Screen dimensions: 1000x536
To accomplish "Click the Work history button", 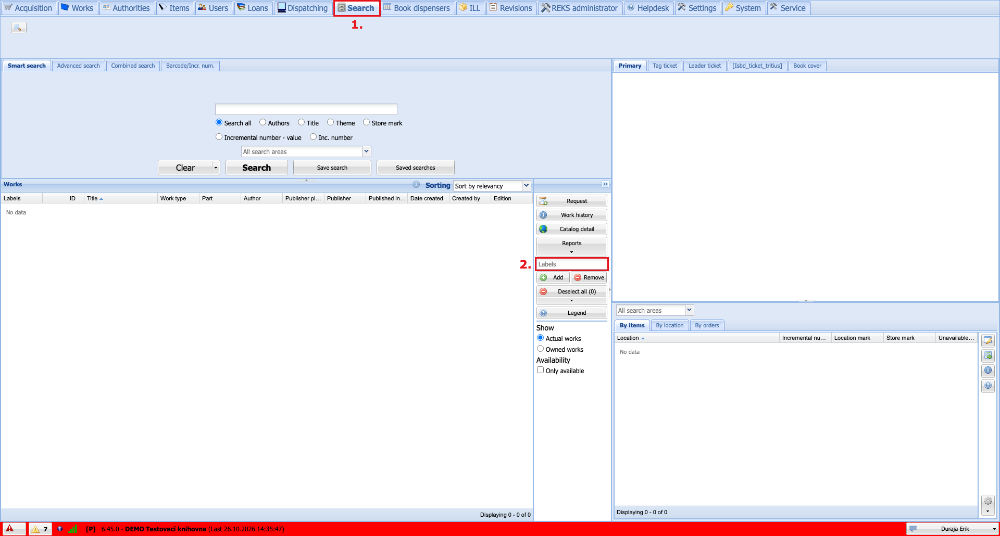I will tap(571, 215).
